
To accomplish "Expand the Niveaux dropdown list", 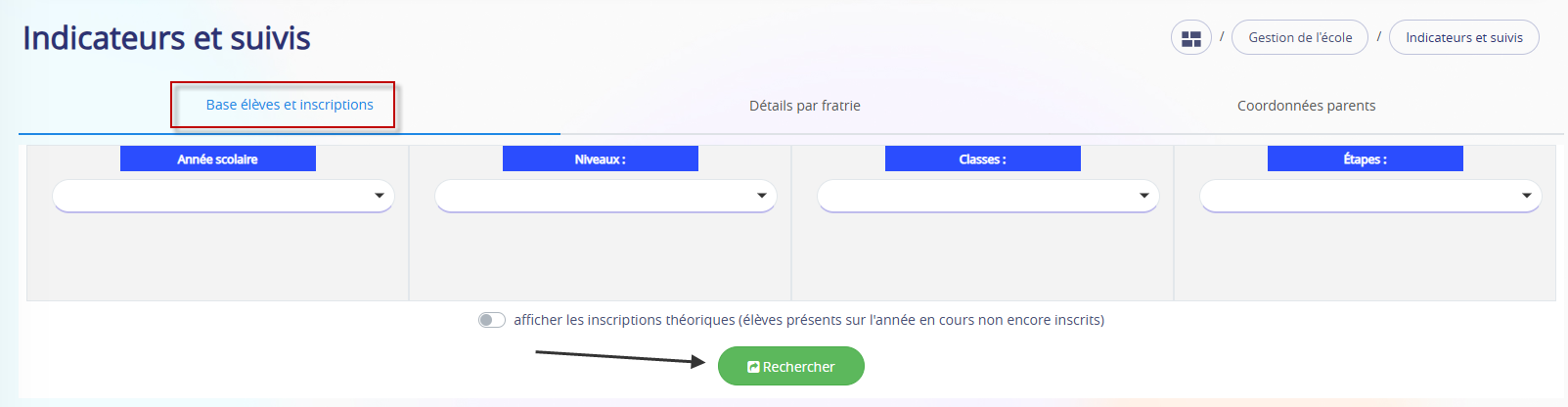I will point(605,196).
